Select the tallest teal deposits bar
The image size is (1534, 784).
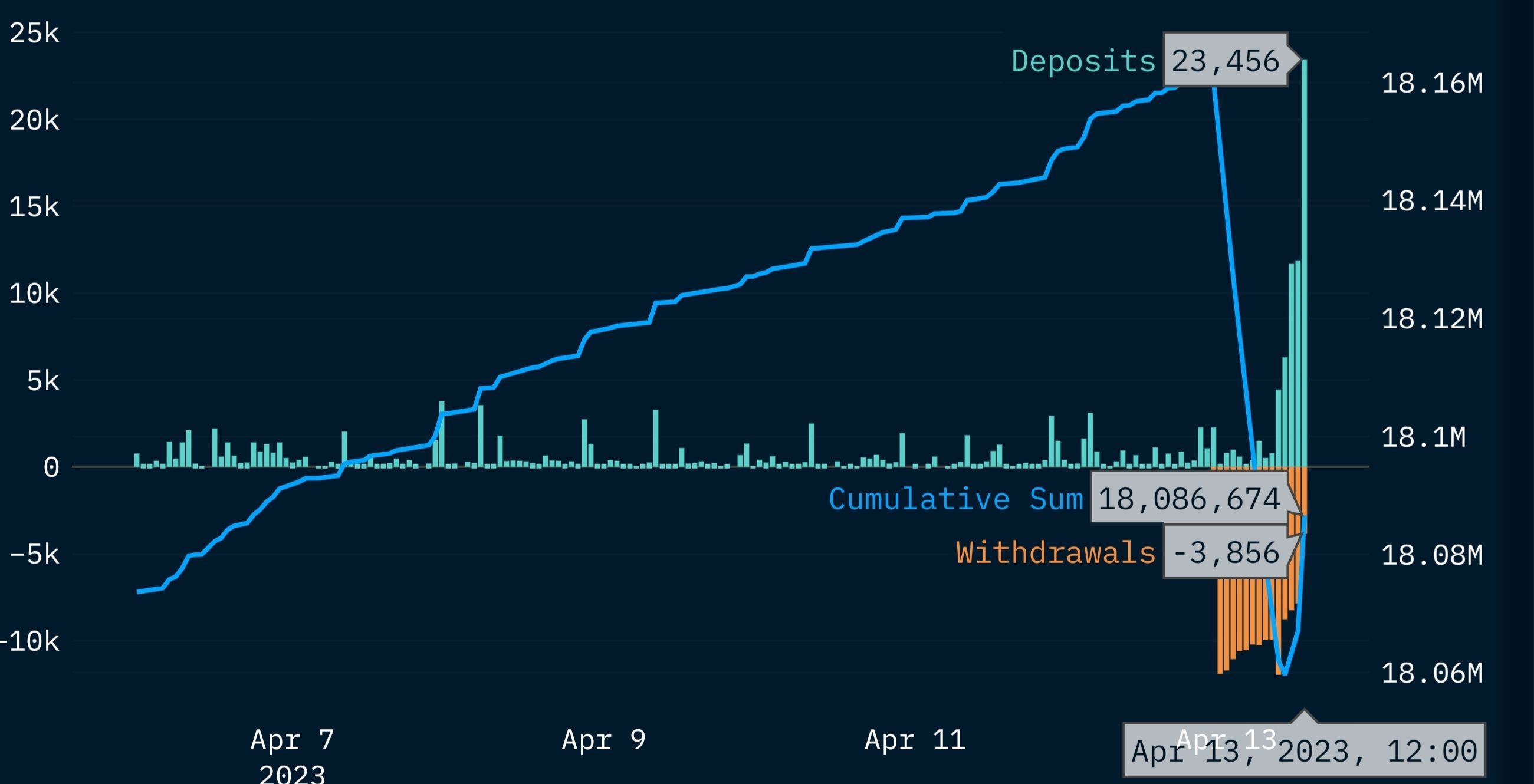click(1304, 263)
